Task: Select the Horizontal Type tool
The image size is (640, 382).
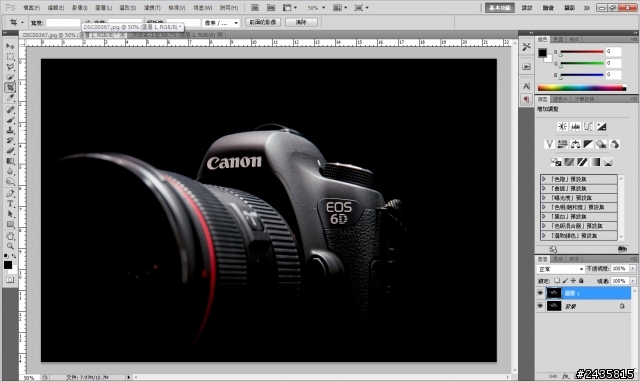Action: click(x=10, y=204)
